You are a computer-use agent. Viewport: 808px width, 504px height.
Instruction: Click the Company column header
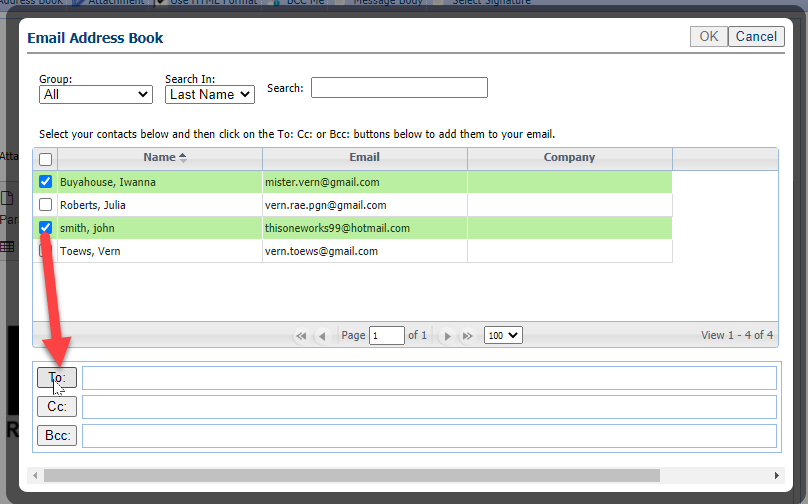569,158
